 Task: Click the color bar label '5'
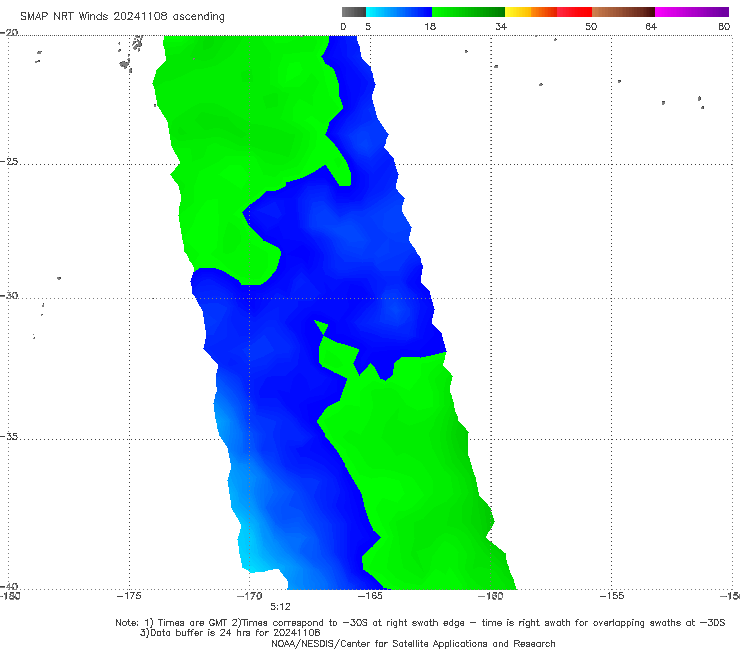368,27
